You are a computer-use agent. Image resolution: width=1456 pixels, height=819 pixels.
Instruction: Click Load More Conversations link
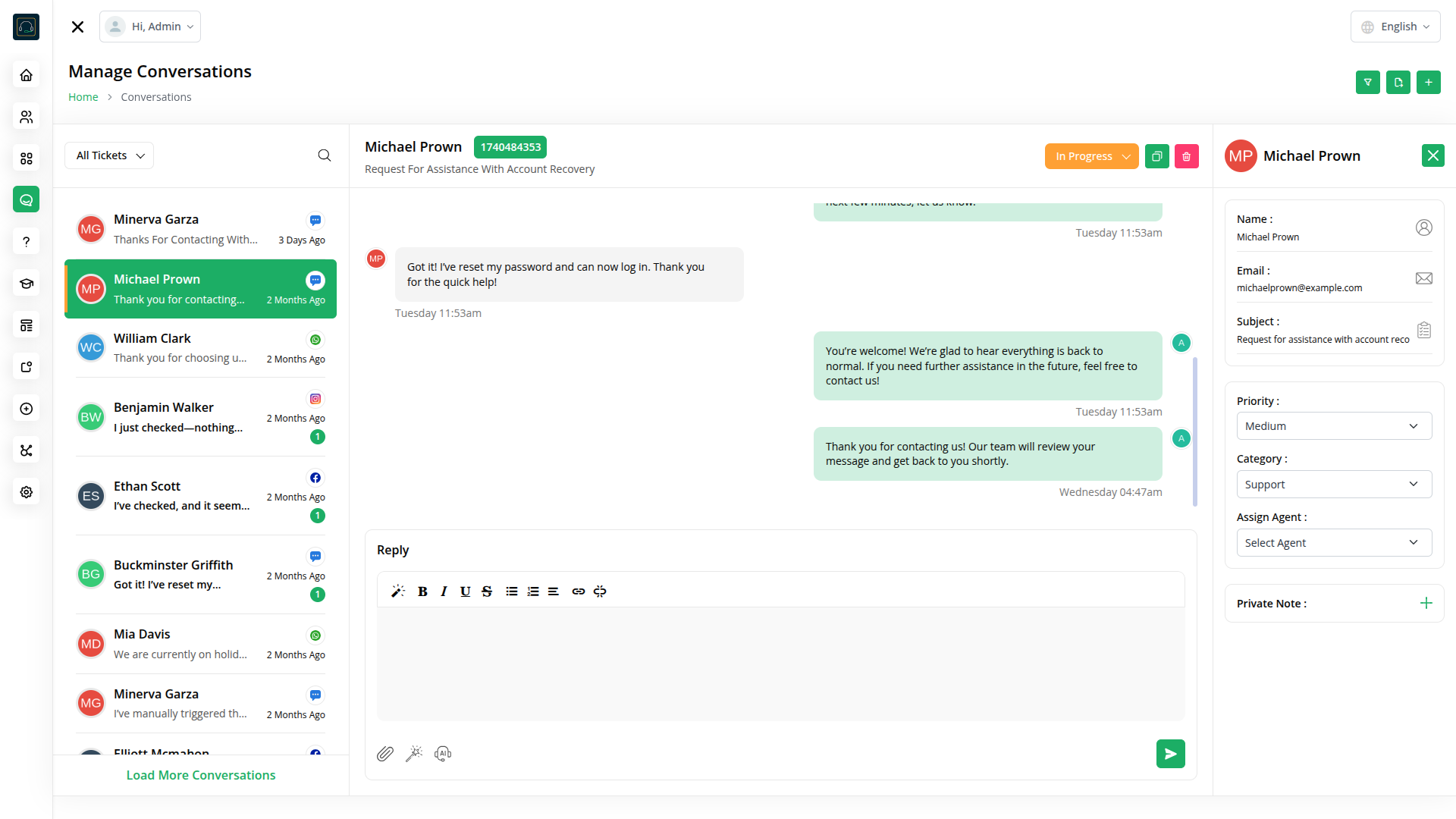201,775
